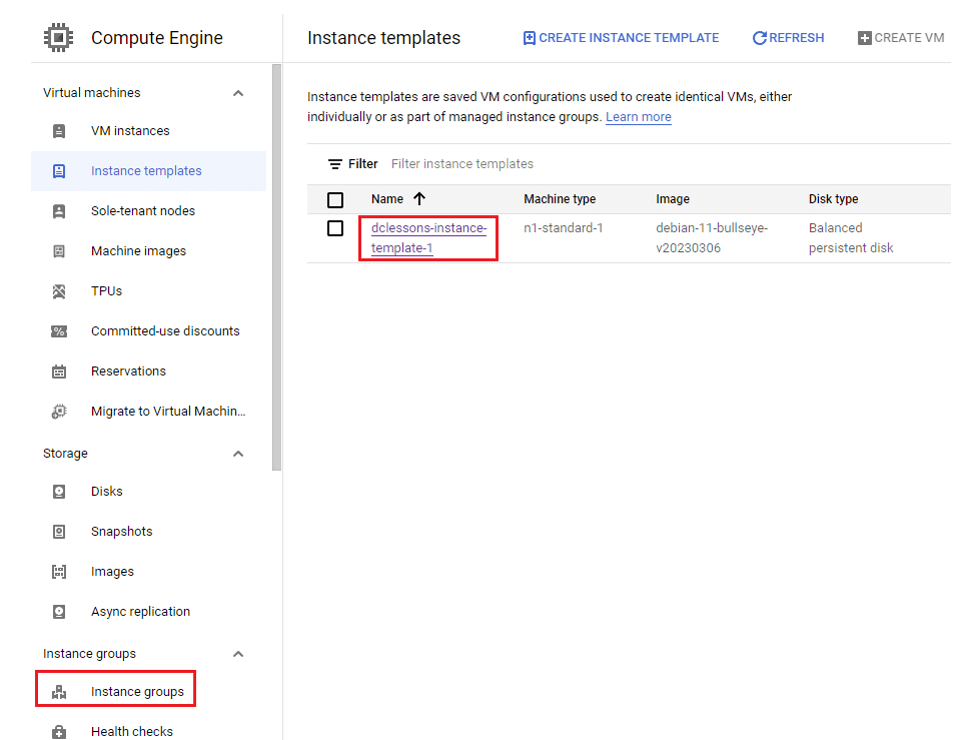Click the Sole-tenant nodes icon

59,211
